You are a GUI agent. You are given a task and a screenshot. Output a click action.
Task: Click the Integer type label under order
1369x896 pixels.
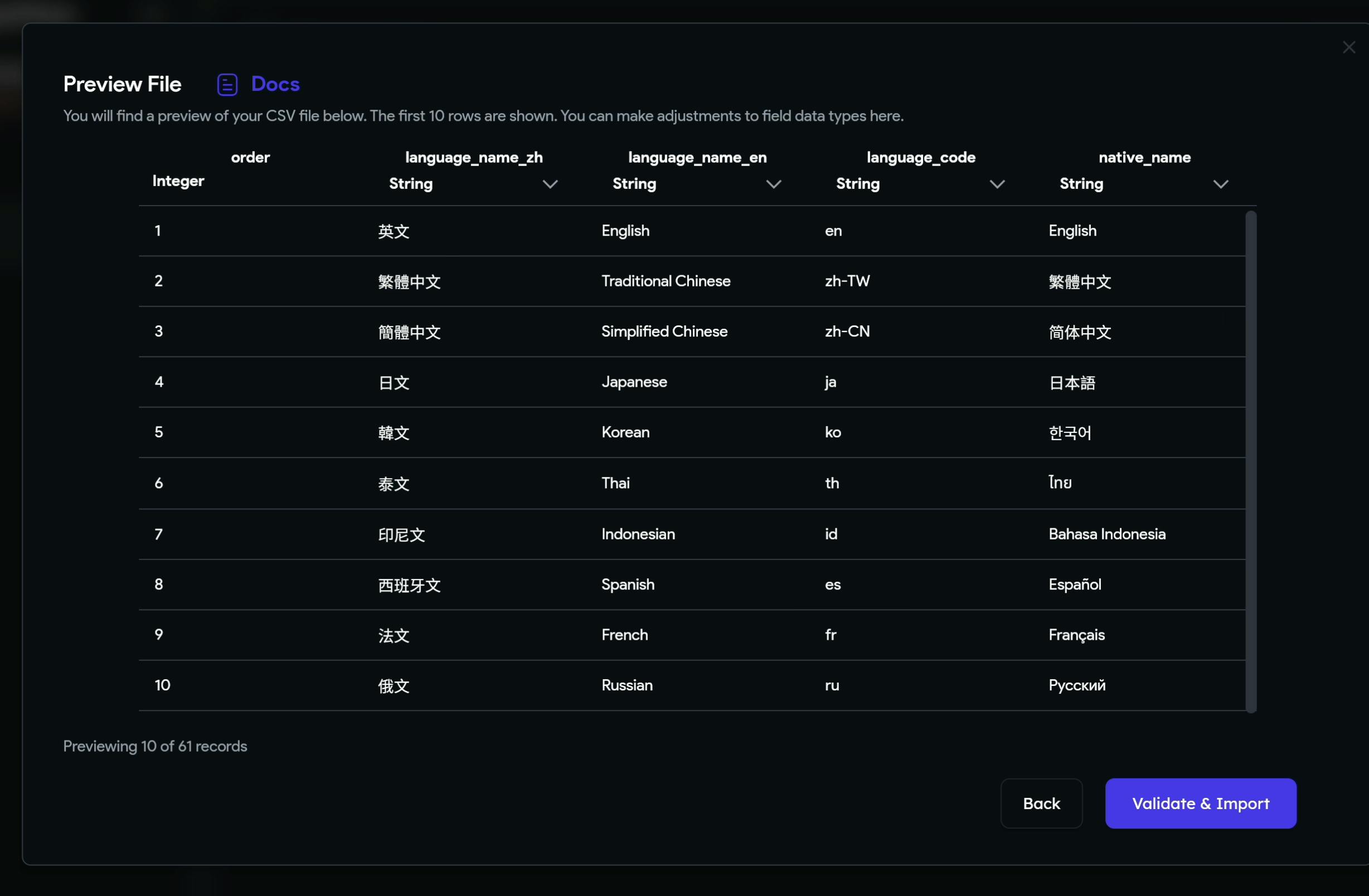178,181
